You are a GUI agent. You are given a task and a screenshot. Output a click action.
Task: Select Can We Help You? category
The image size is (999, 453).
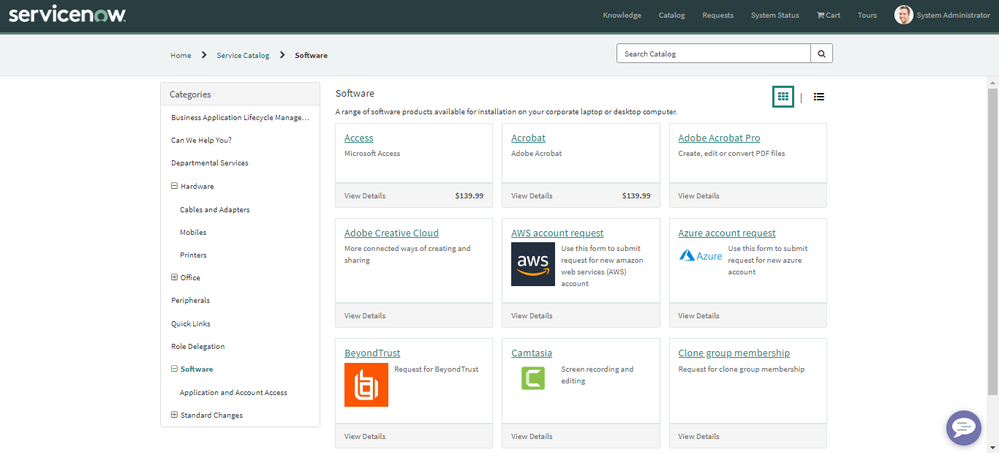click(201, 140)
